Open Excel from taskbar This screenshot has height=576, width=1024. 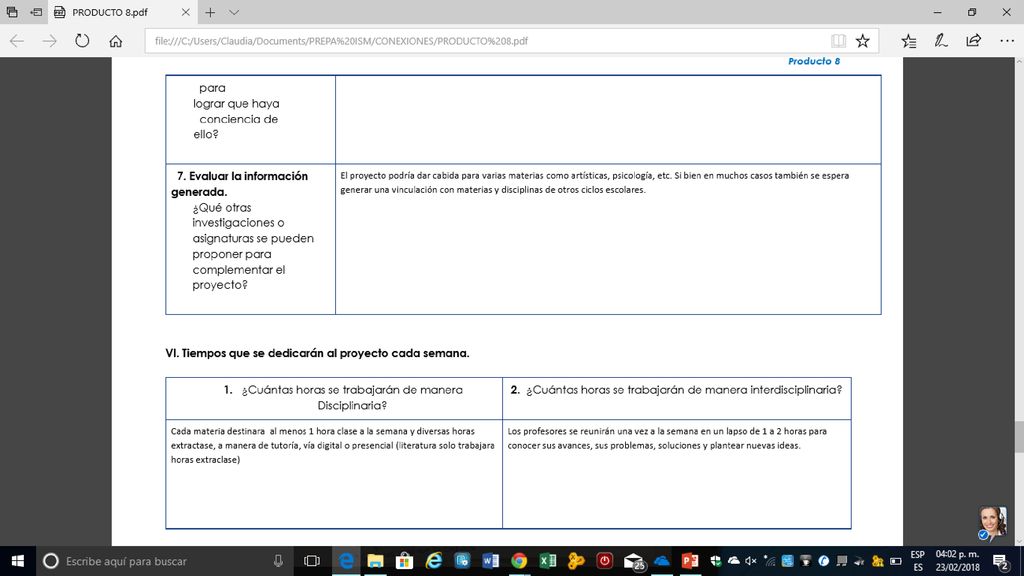(548, 561)
